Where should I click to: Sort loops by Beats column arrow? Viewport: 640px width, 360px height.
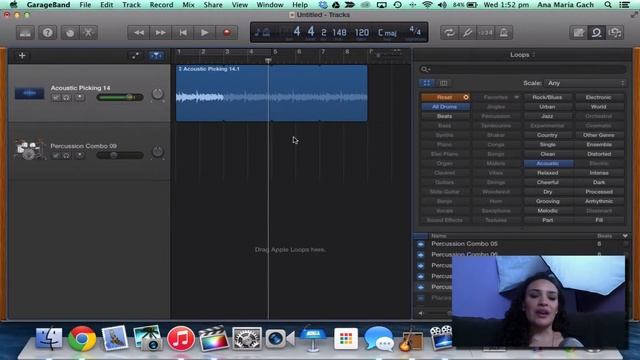[625, 236]
